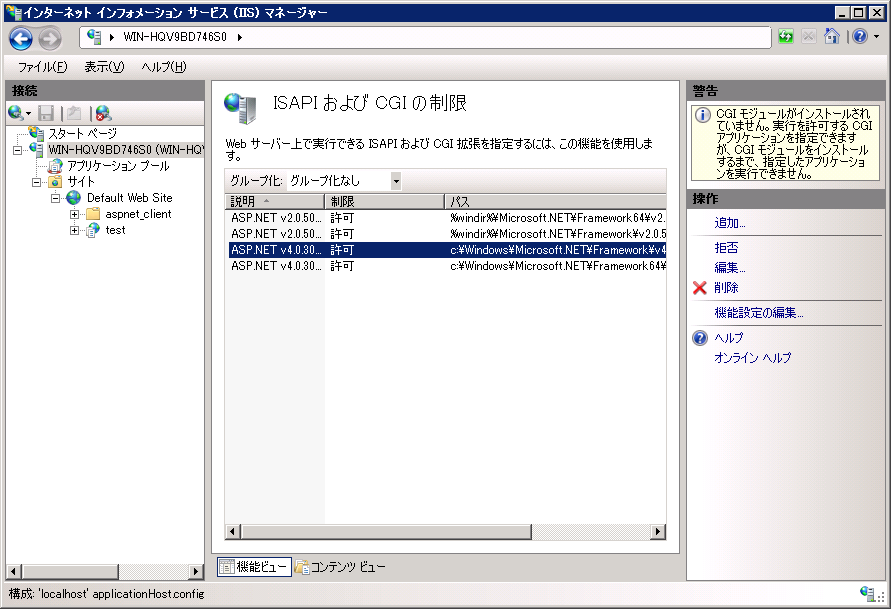
Task: Click the Forward navigation arrow
Action: coord(50,39)
